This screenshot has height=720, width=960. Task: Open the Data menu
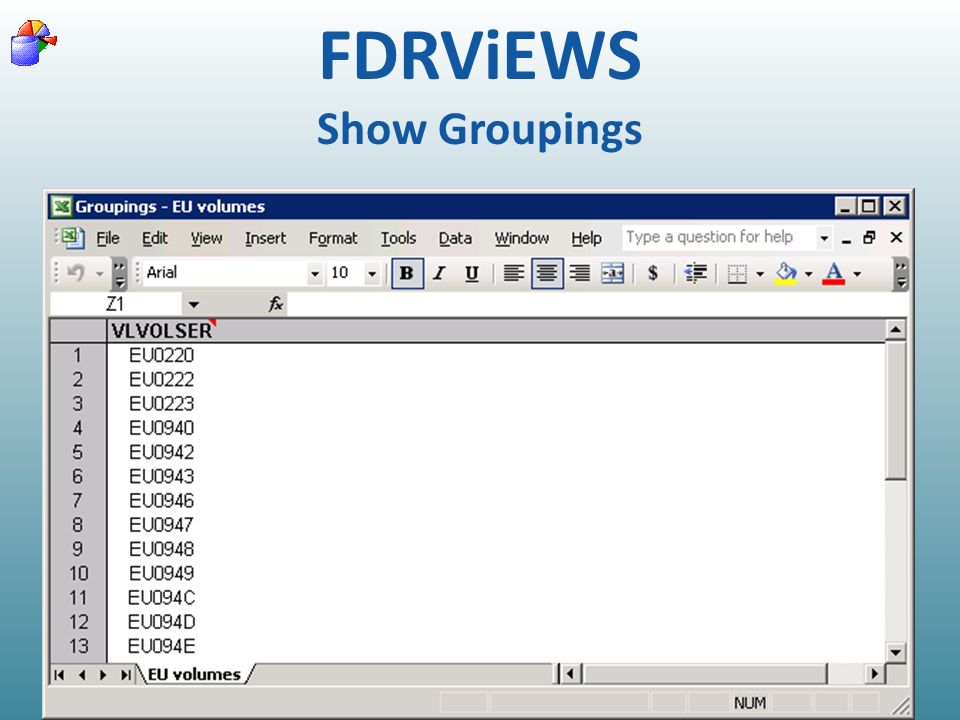click(455, 238)
